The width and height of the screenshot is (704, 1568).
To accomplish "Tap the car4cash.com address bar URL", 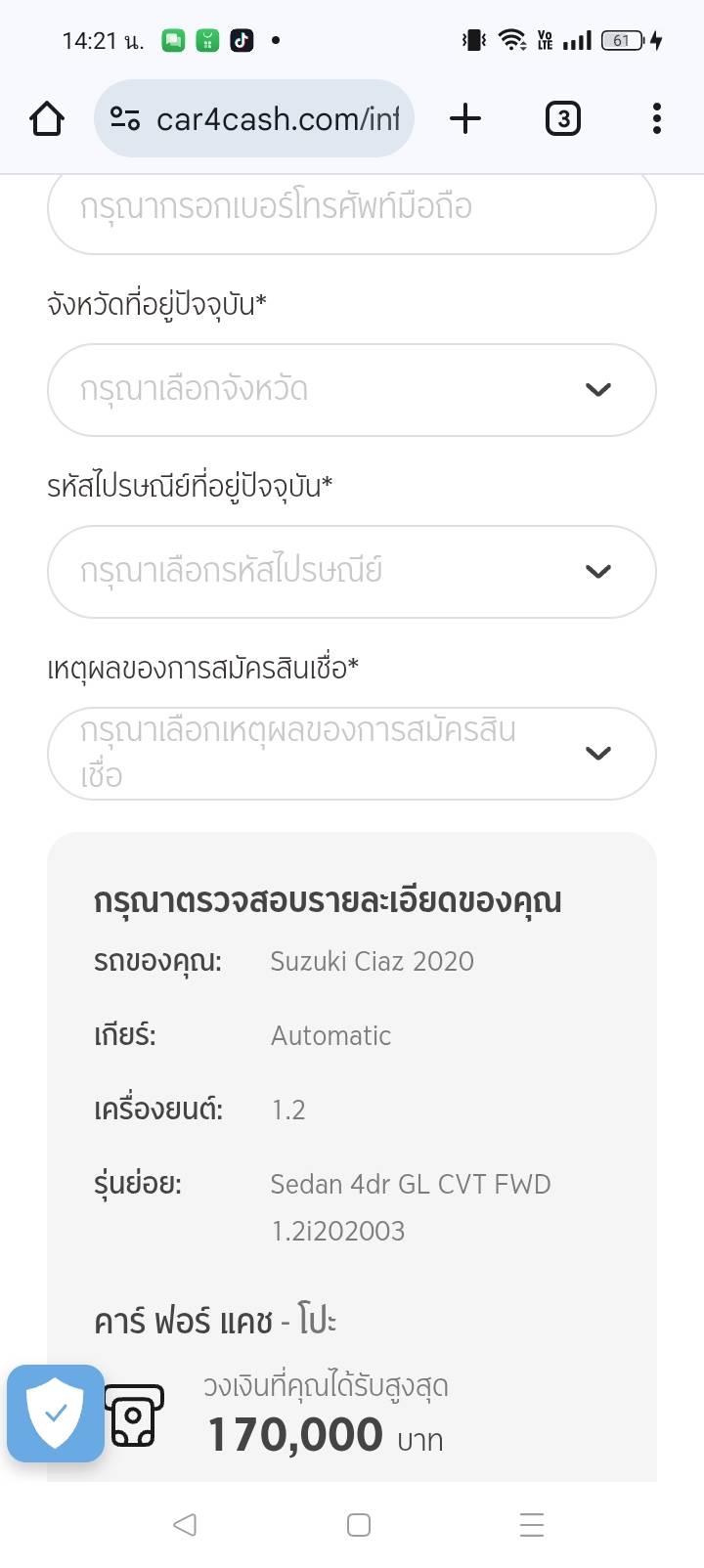I will (x=278, y=119).
